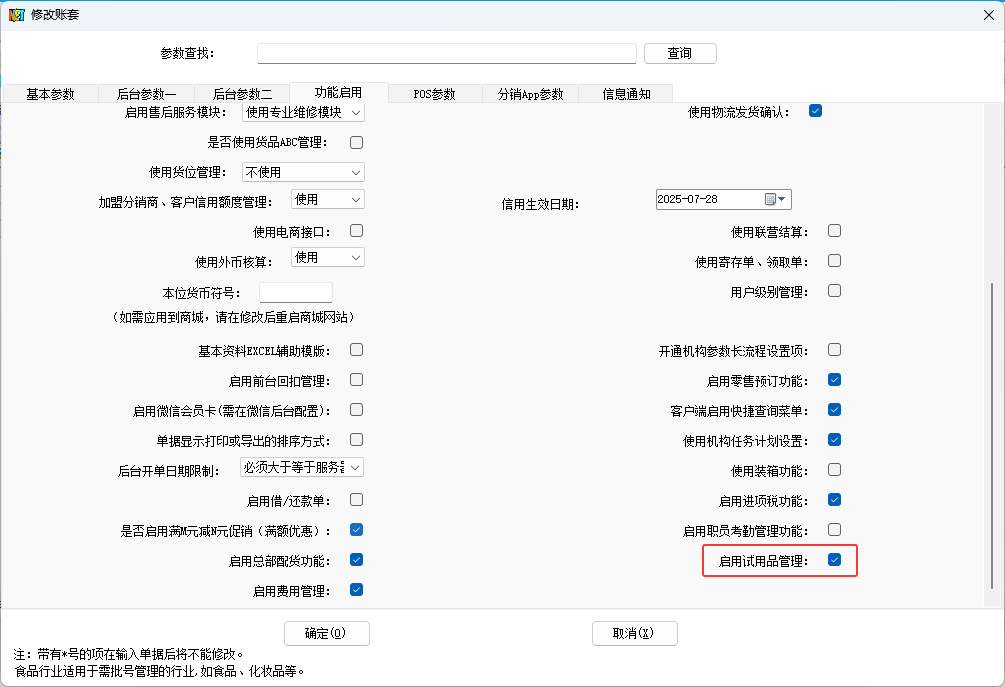Enable 使用装箱功能 checkbox
Screen dimensions: 1005x687
point(834,470)
